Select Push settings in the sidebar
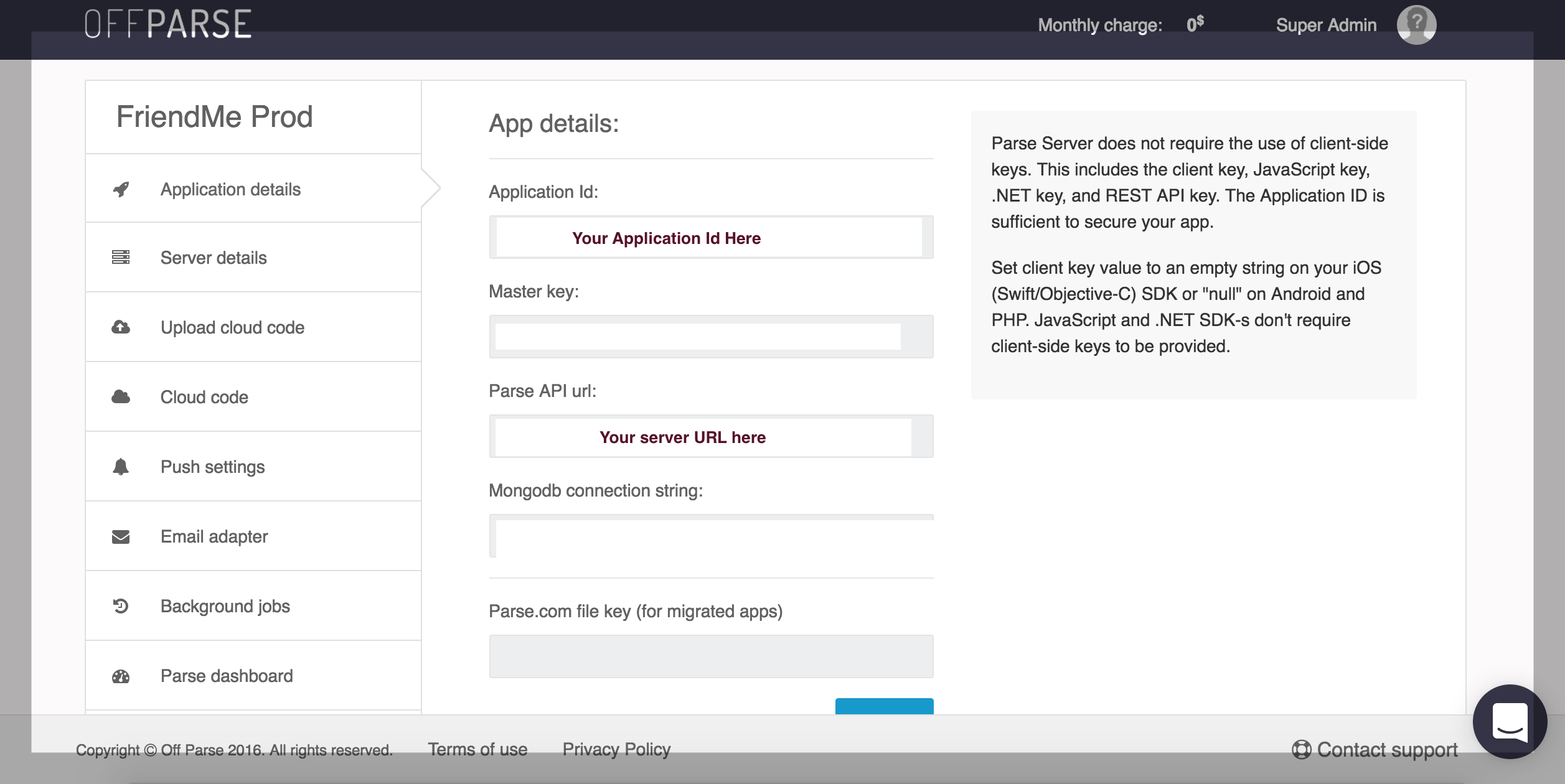This screenshot has height=784, width=1565. pyautogui.click(x=212, y=467)
